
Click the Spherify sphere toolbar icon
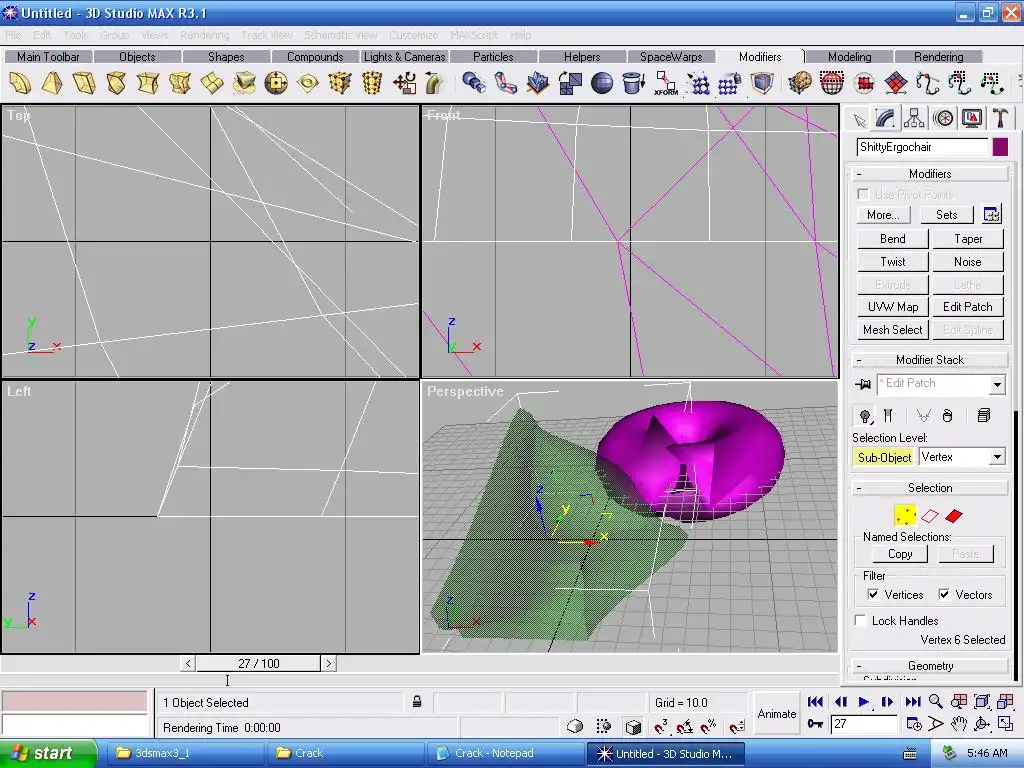pos(601,84)
